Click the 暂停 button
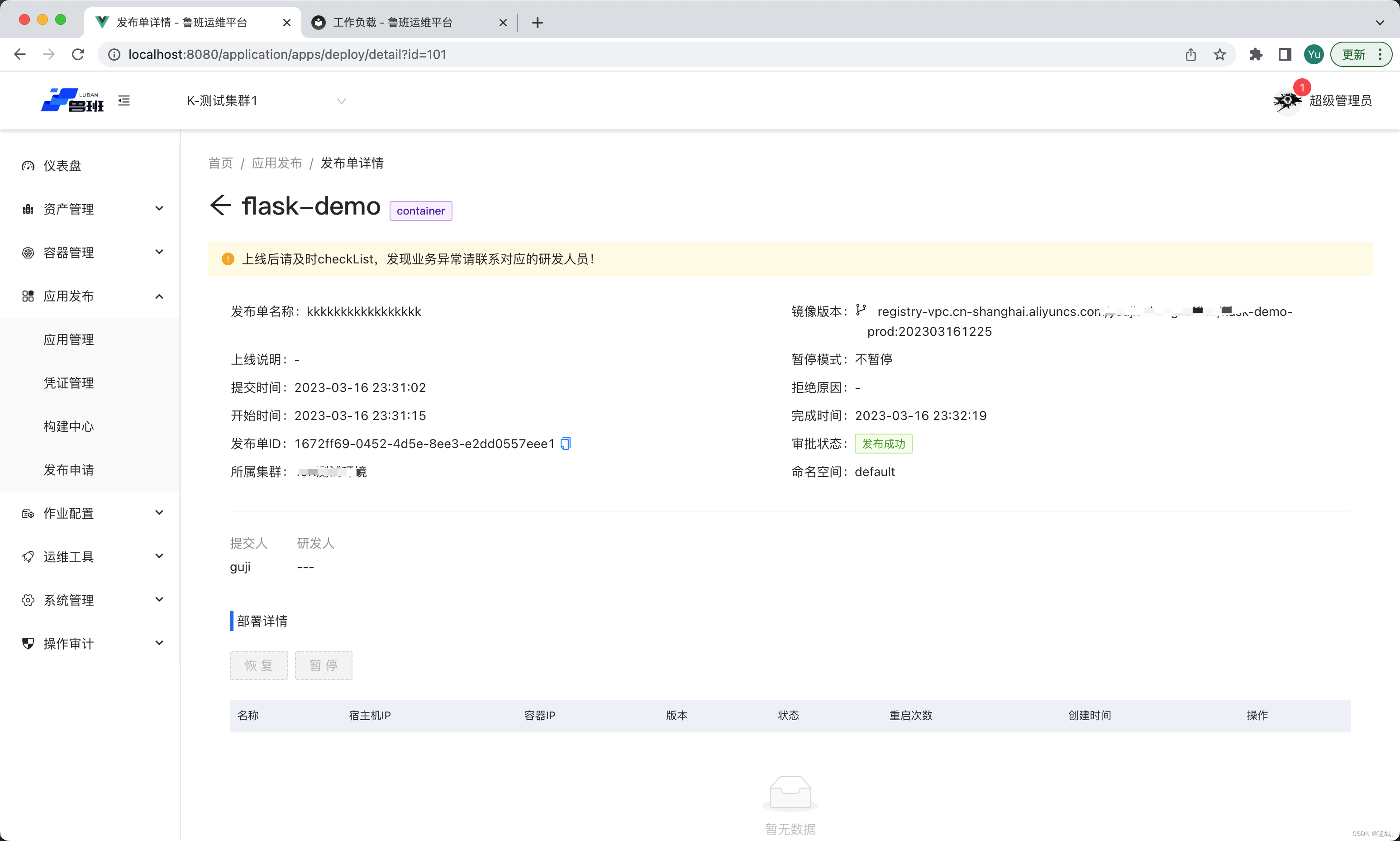Screen dimensions: 1400x841 click(324, 665)
